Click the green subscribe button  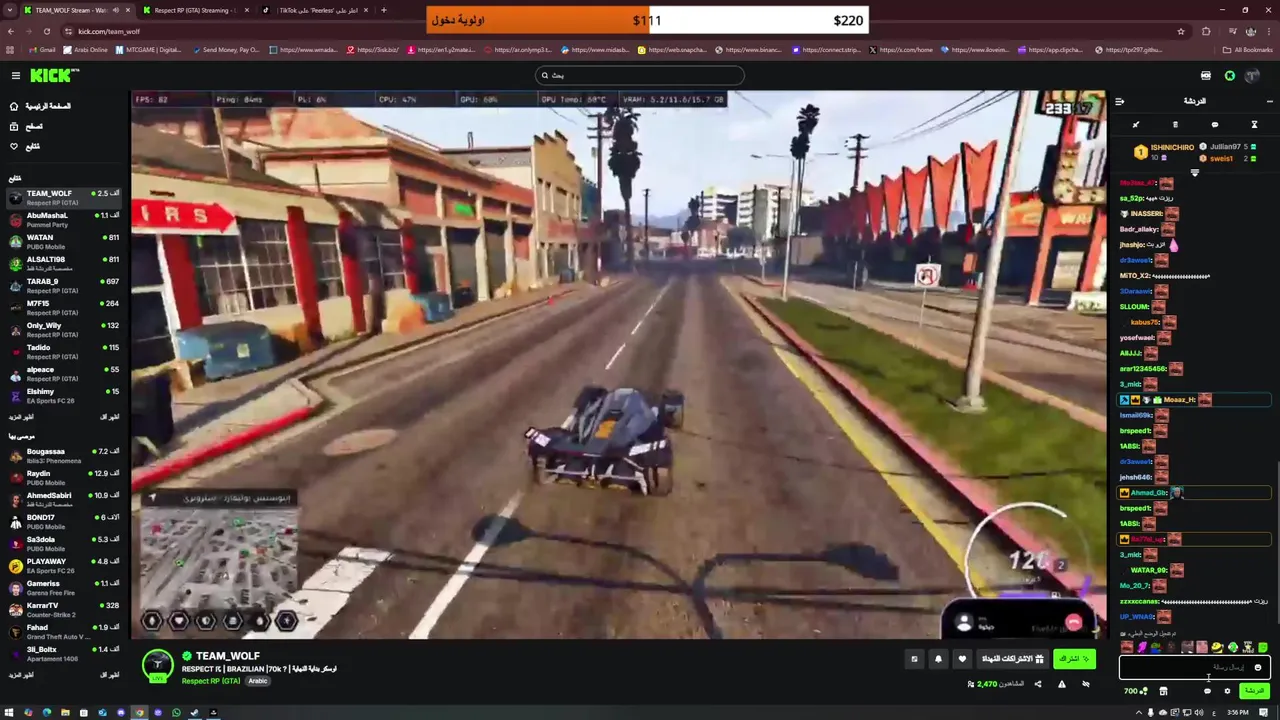[1074, 659]
